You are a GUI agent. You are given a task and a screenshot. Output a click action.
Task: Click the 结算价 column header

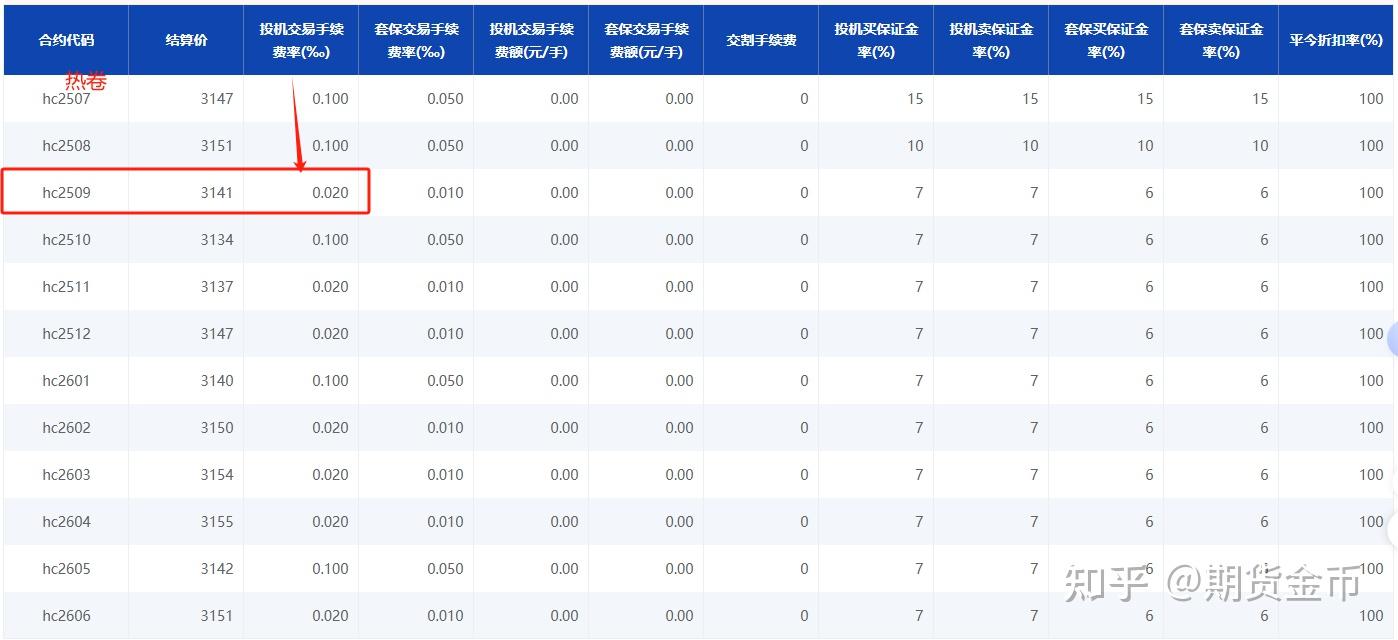186,41
